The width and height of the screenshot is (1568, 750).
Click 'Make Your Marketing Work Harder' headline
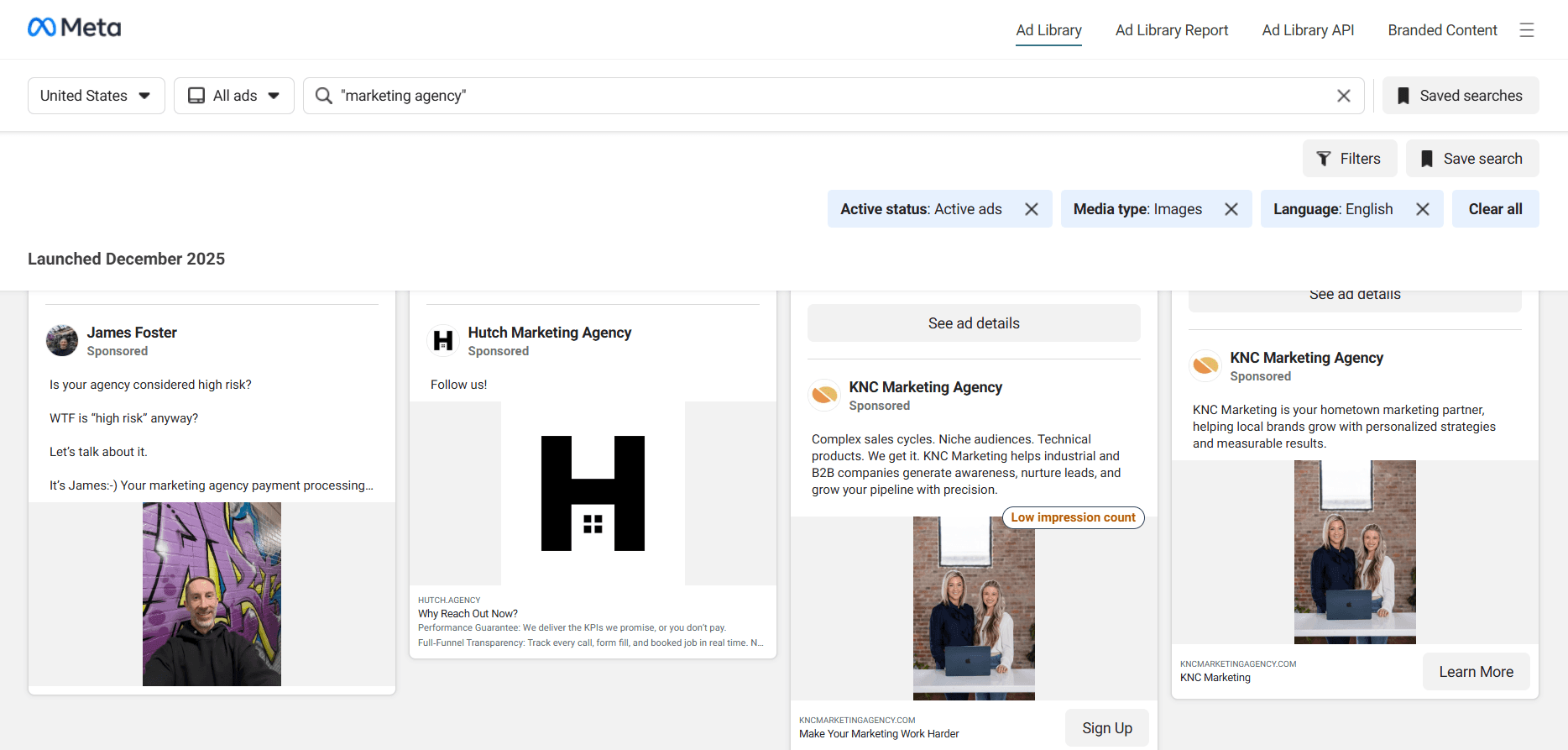879,734
